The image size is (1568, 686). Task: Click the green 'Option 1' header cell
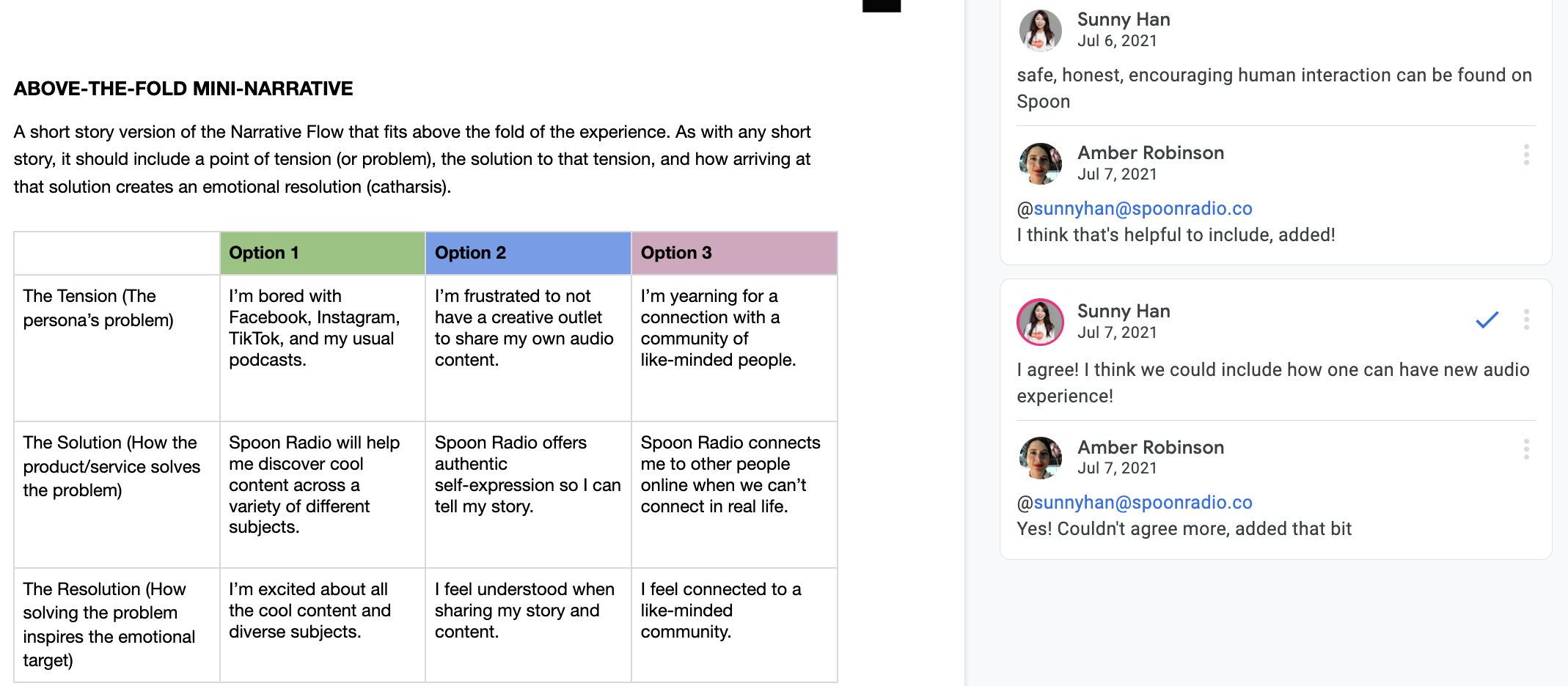click(323, 253)
